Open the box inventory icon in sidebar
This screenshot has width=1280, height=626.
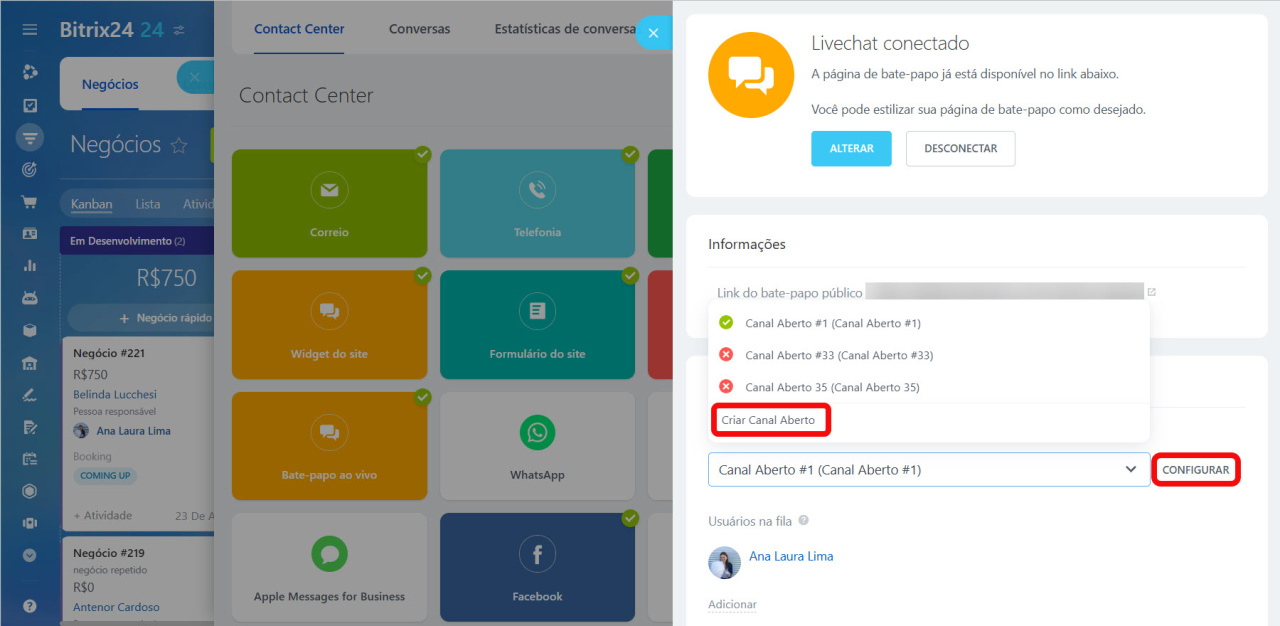click(30, 330)
